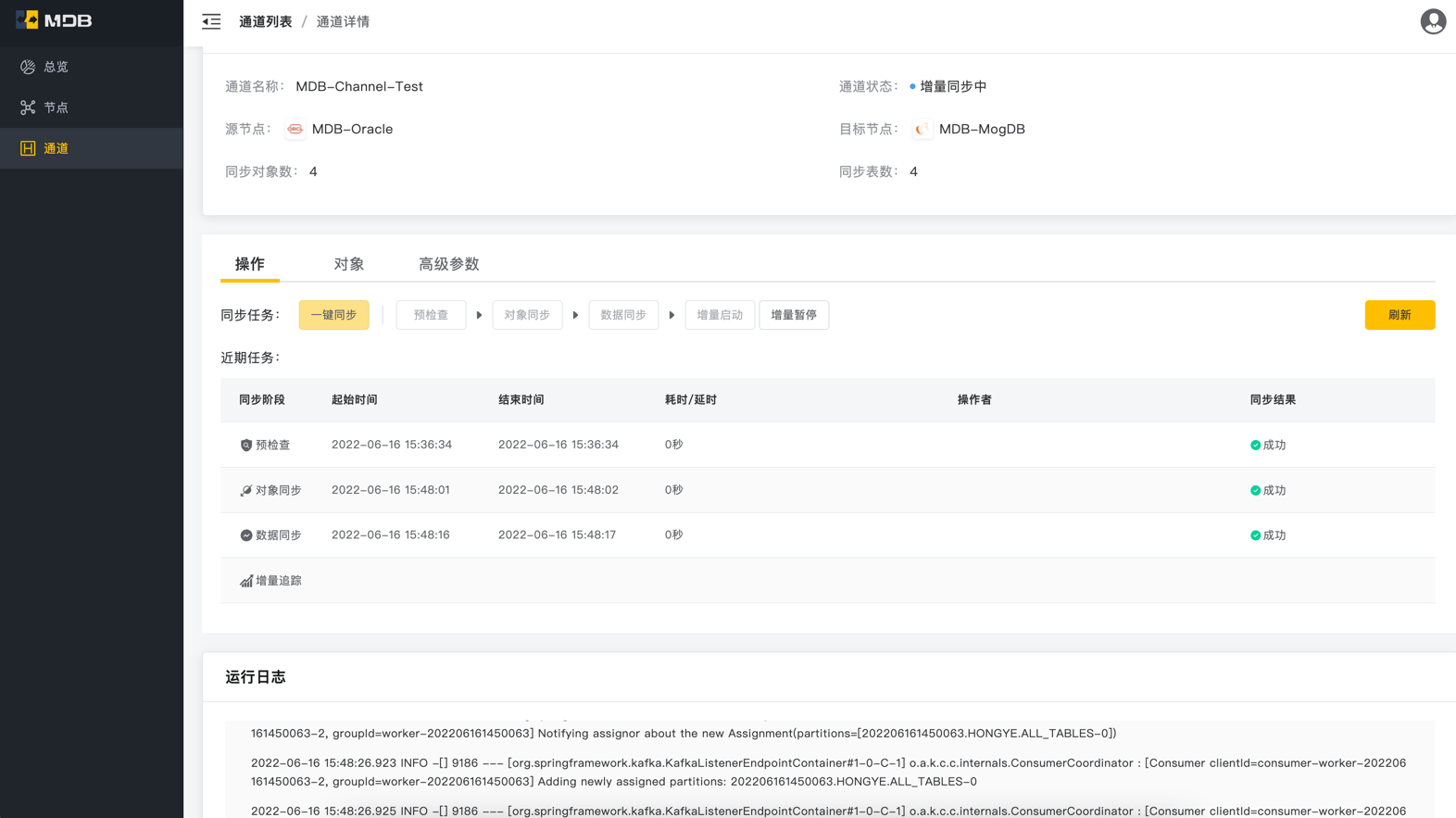Click the 对象同步 task button
1456x818 pixels.
[x=527, y=315]
